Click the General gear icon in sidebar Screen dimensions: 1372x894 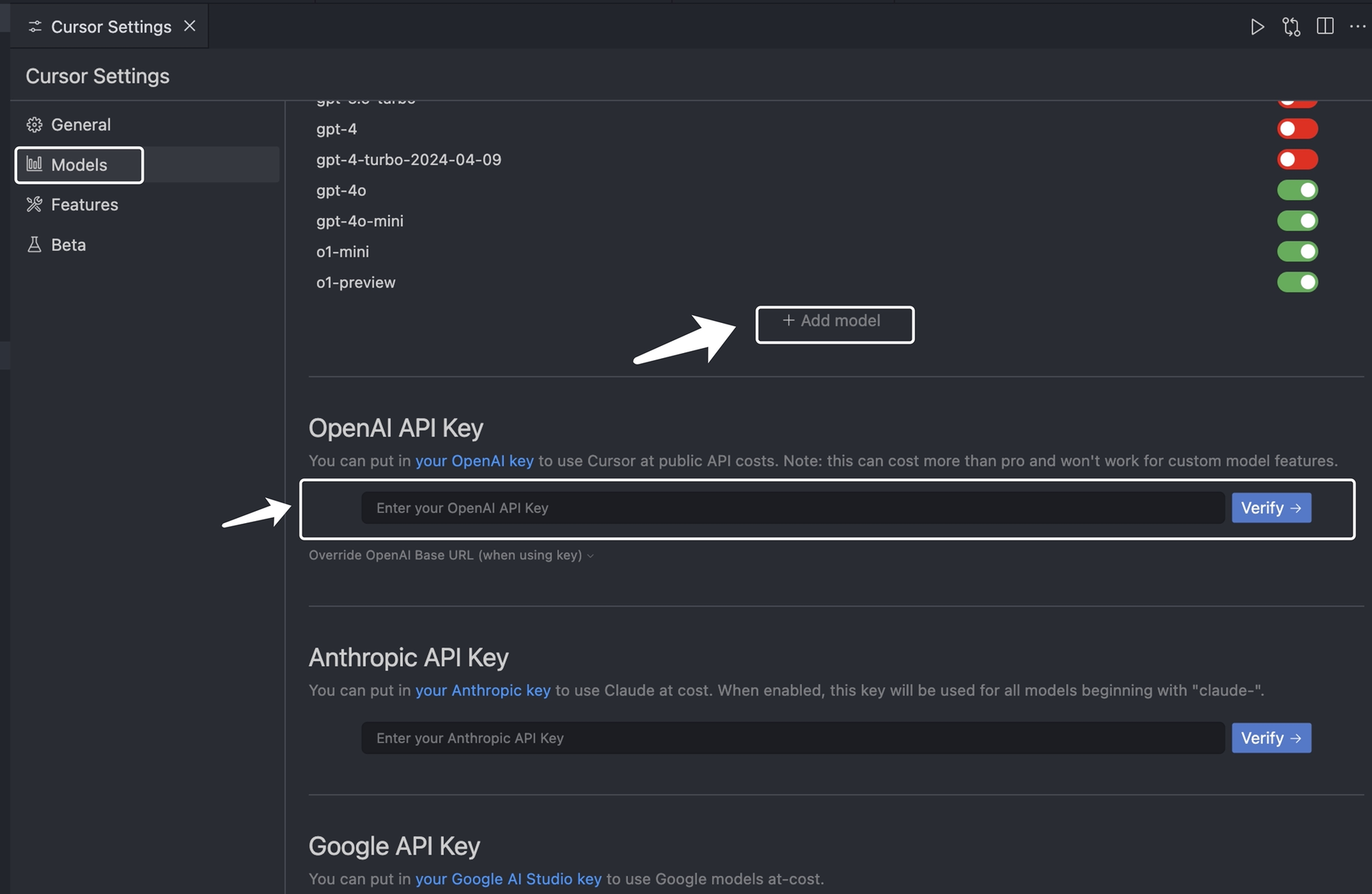click(x=34, y=125)
